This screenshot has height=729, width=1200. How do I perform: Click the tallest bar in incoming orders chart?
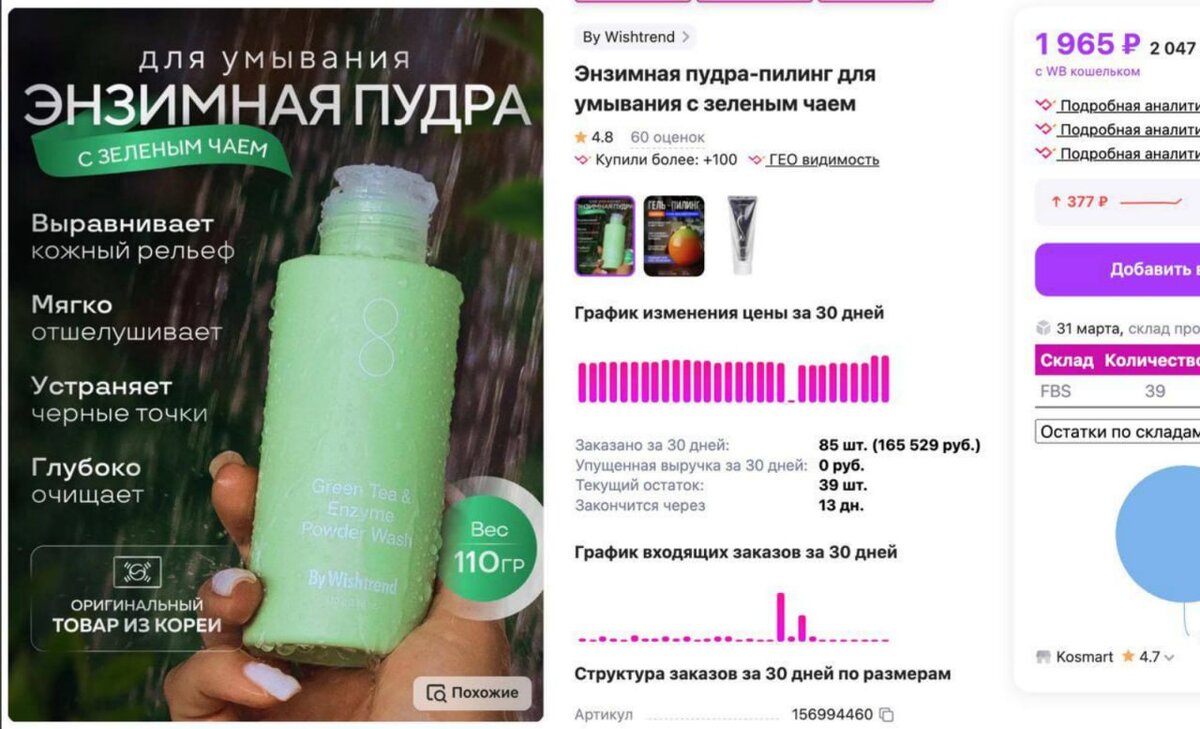point(781,617)
